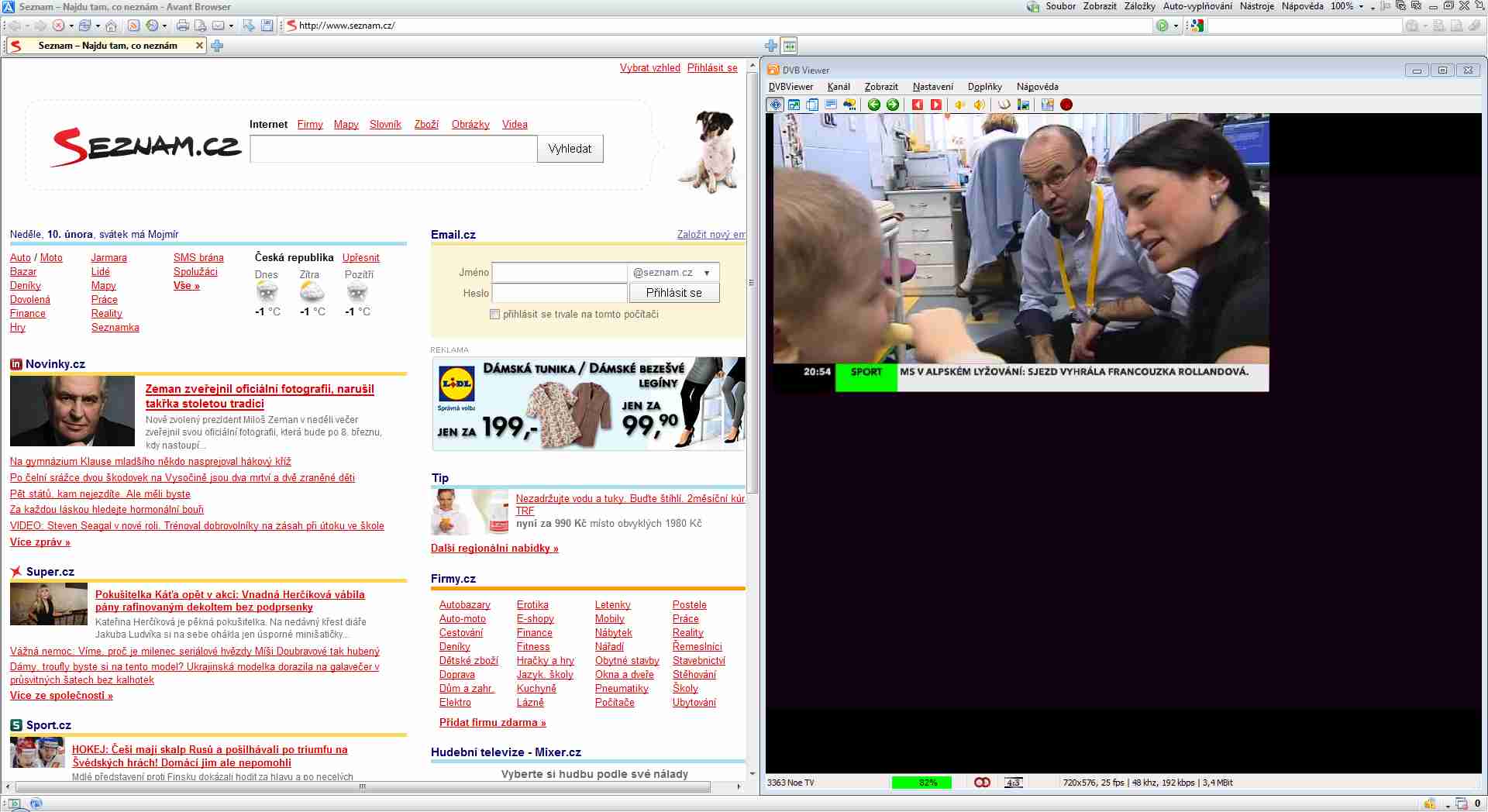Click the Lidl advertisement banner
The image size is (1488, 812).
coord(588,404)
